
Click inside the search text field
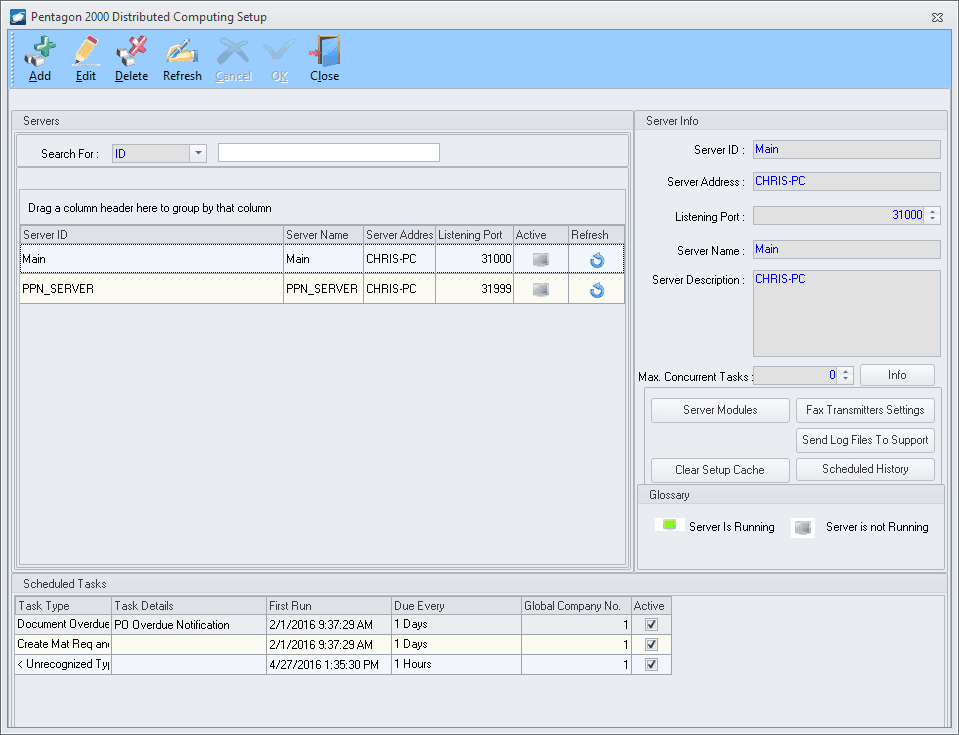329,152
